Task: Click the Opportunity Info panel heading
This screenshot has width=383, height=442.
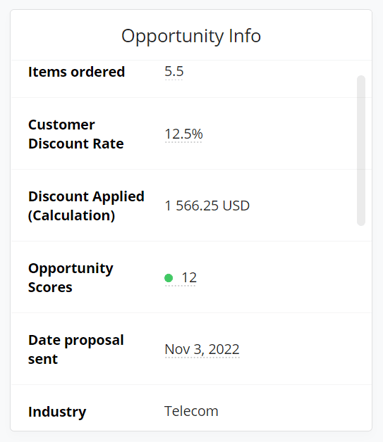Action: [x=191, y=36]
